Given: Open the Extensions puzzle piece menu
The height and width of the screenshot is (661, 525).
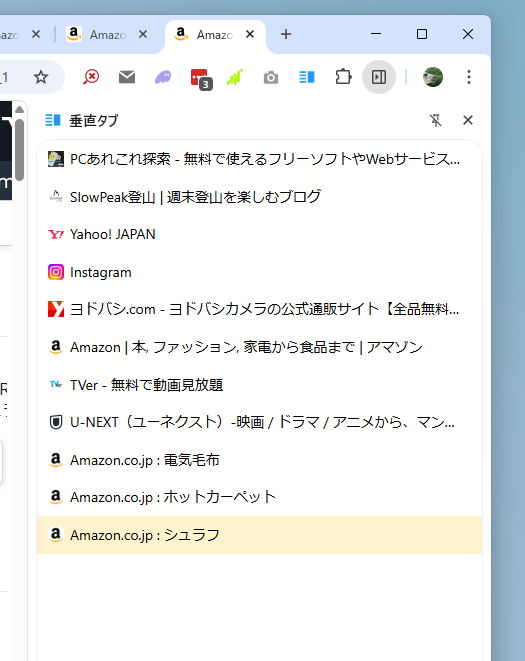Looking at the screenshot, I should click(343, 77).
